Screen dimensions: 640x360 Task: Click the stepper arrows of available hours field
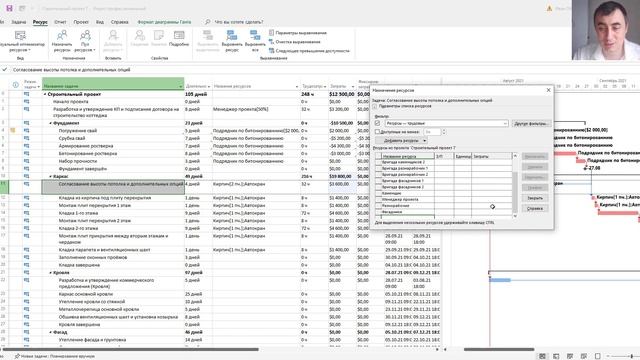pyautogui.click(x=444, y=132)
